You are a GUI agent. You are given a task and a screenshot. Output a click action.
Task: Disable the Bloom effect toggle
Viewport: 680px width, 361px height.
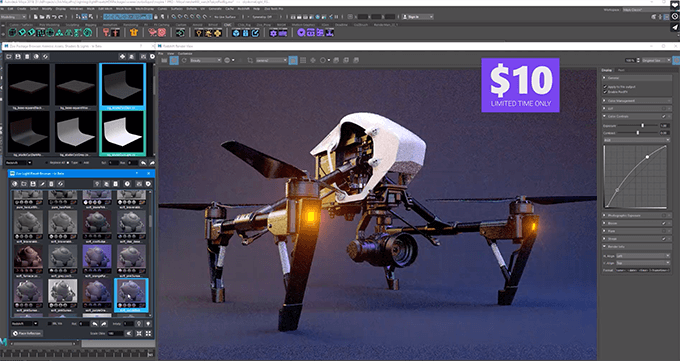pyautogui.click(x=664, y=223)
